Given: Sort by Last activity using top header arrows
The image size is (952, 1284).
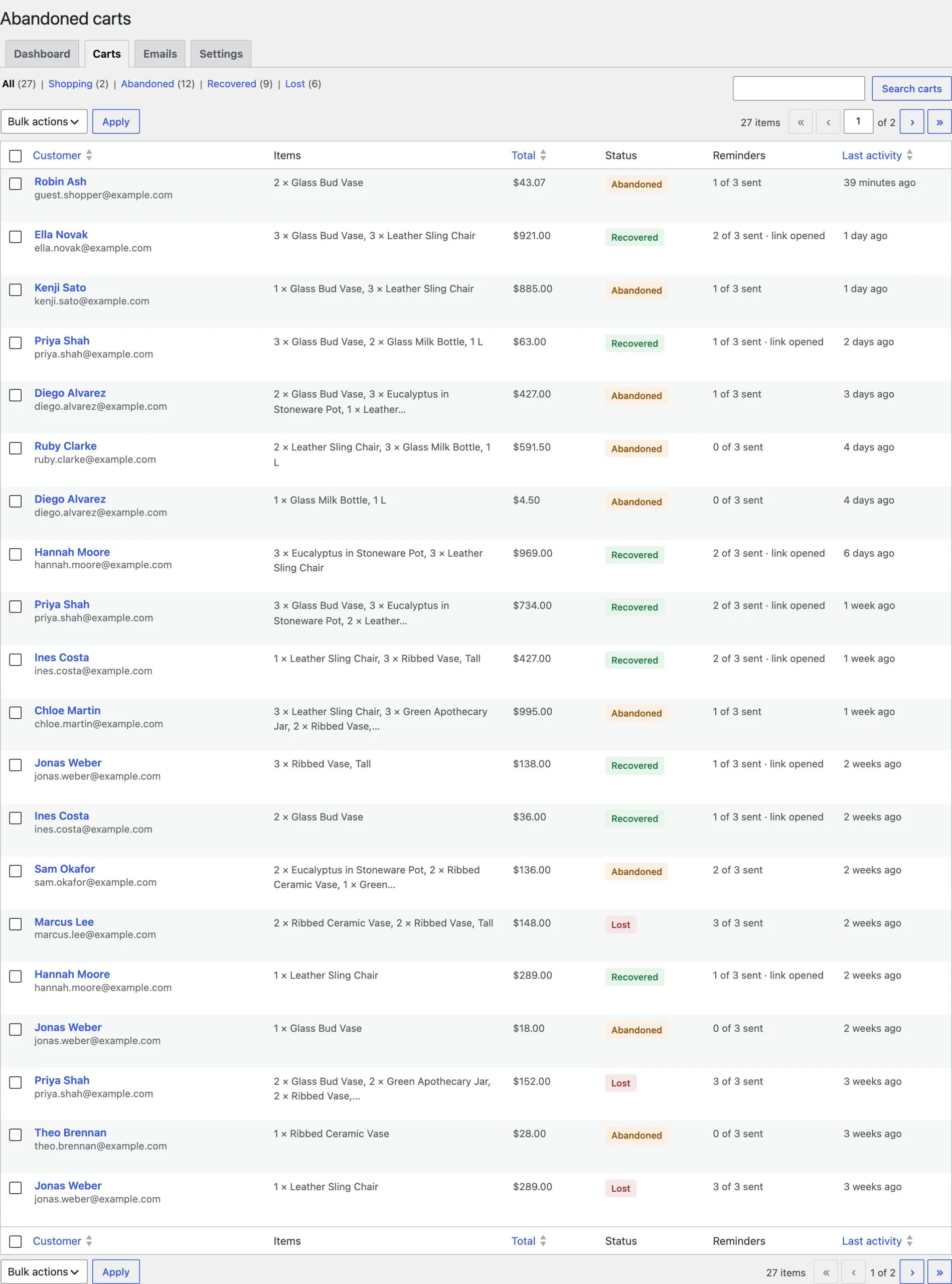Looking at the screenshot, I should (909, 155).
